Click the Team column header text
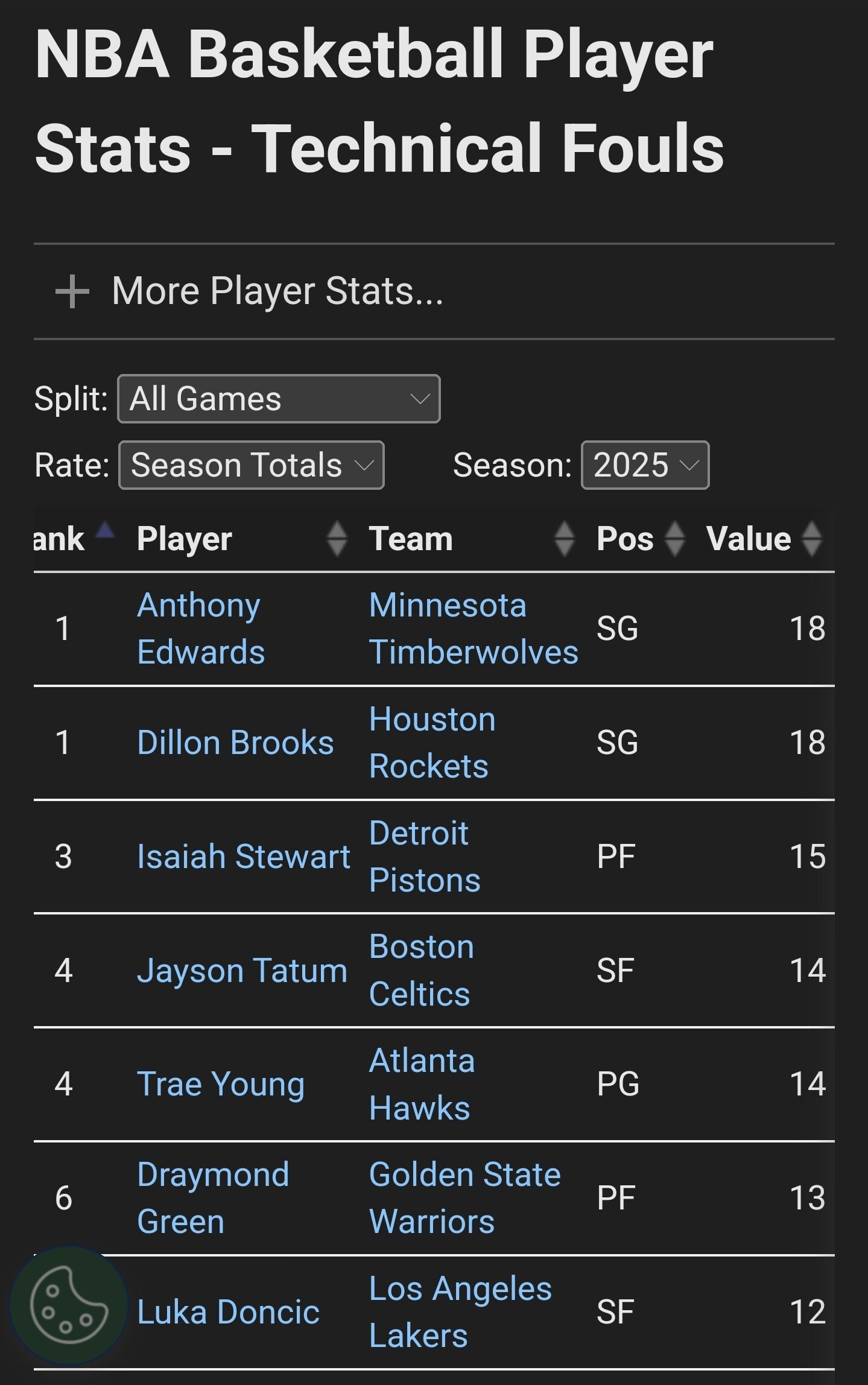Viewport: 868px width, 1385px height. click(411, 539)
